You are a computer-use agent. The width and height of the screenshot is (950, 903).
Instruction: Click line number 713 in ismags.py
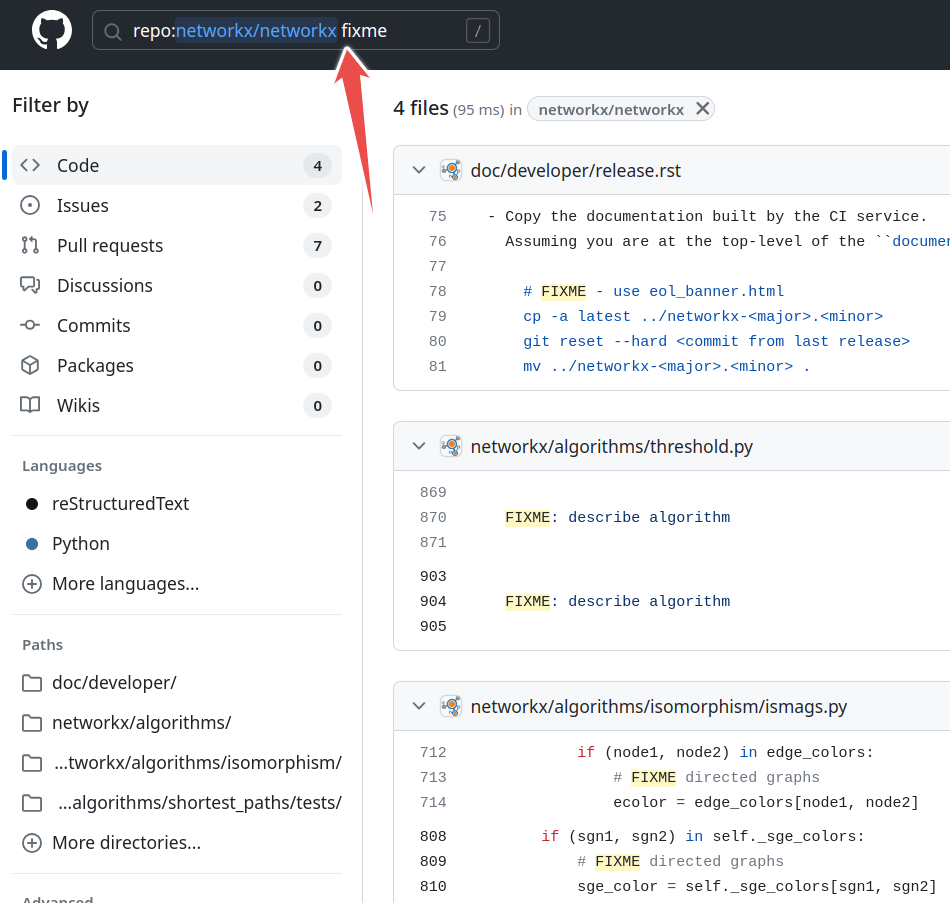click(x=433, y=778)
